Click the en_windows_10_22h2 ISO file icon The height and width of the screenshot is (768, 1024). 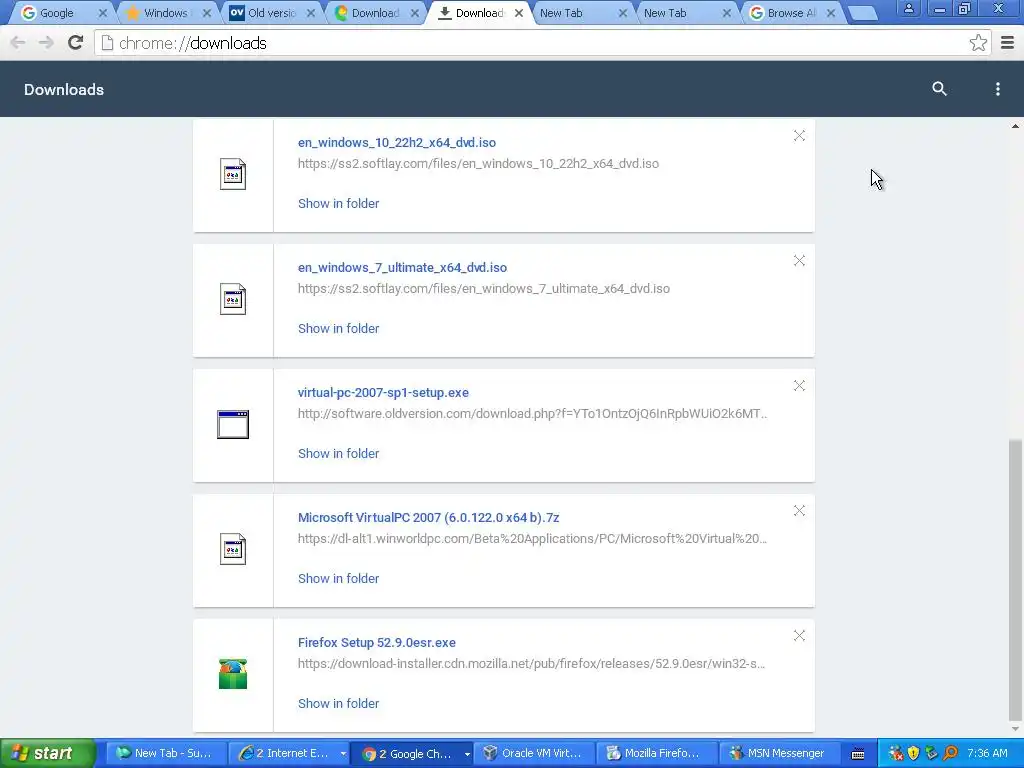coord(233,174)
